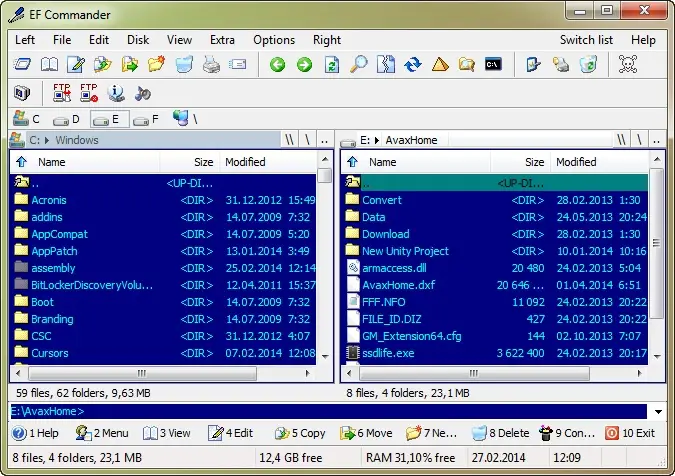
Task: Go back with the green left arrow
Action: coord(277,65)
